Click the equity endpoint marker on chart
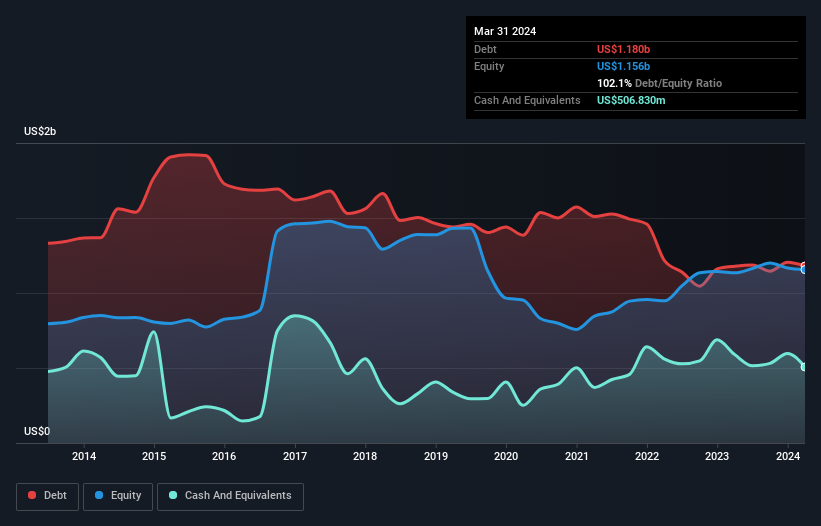The height and width of the screenshot is (526, 821). pos(804,270)
